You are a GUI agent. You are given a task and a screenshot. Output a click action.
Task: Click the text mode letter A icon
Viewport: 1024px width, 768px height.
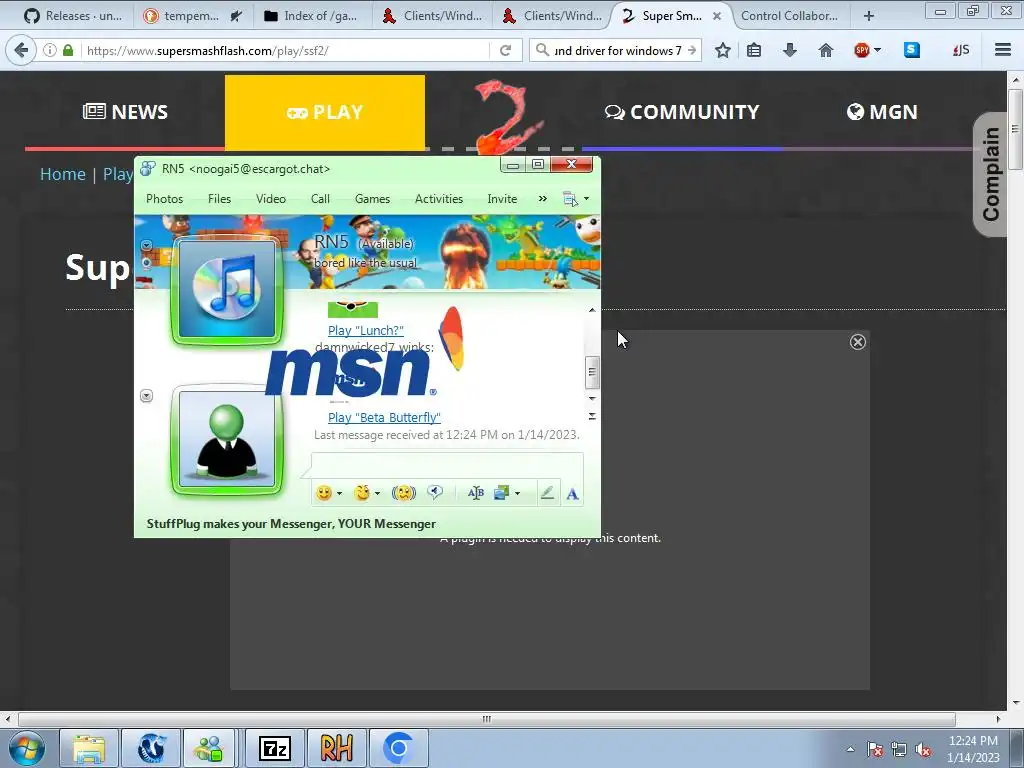pos(572,494)
